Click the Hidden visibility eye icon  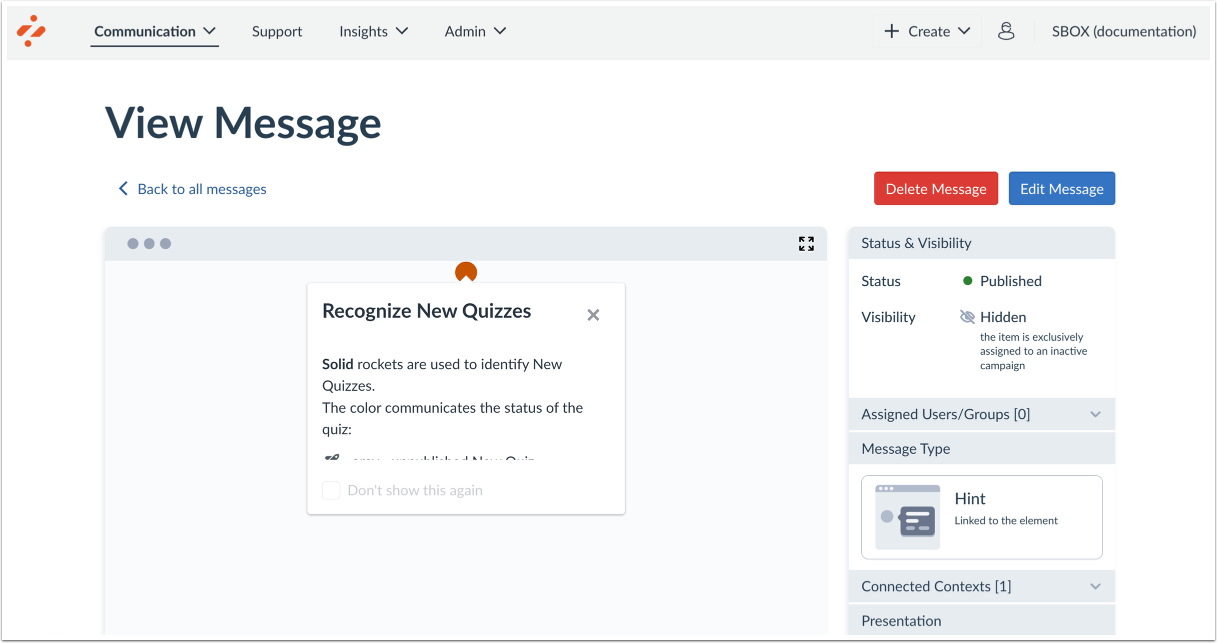pyautogui.click(x=967, y=317)
